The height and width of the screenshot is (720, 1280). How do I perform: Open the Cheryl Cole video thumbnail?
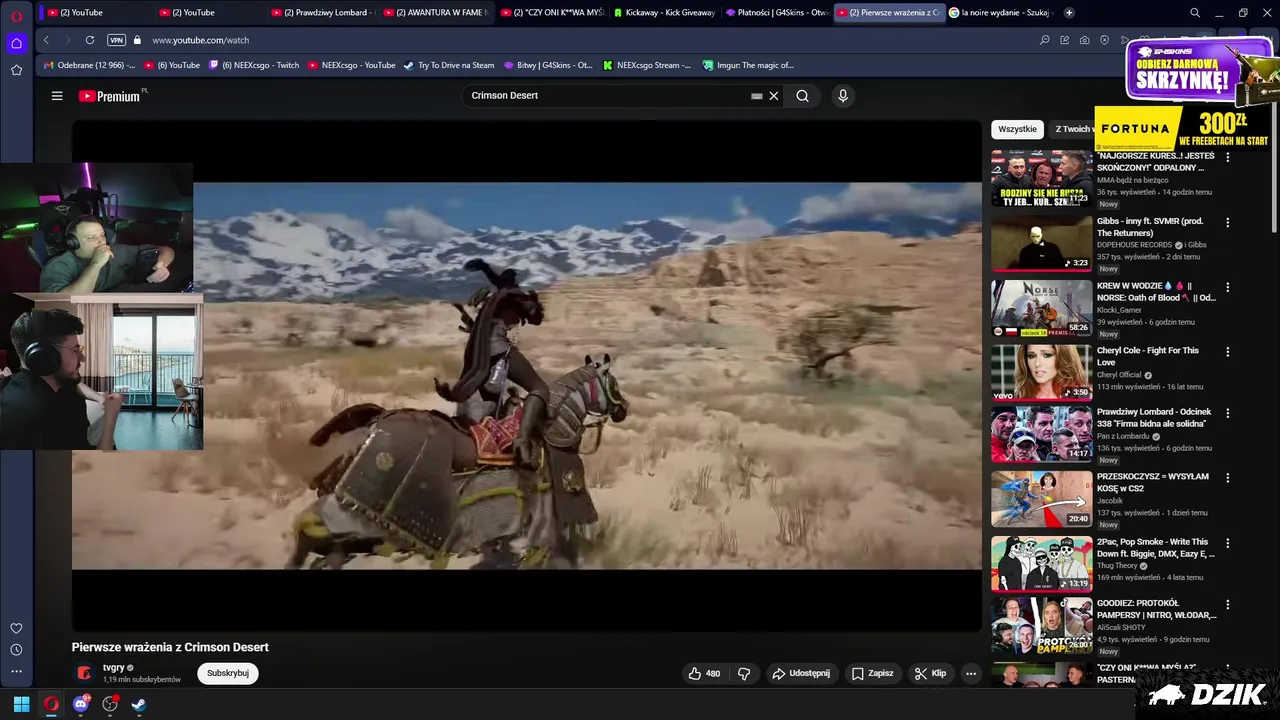tap(1041, 373)
